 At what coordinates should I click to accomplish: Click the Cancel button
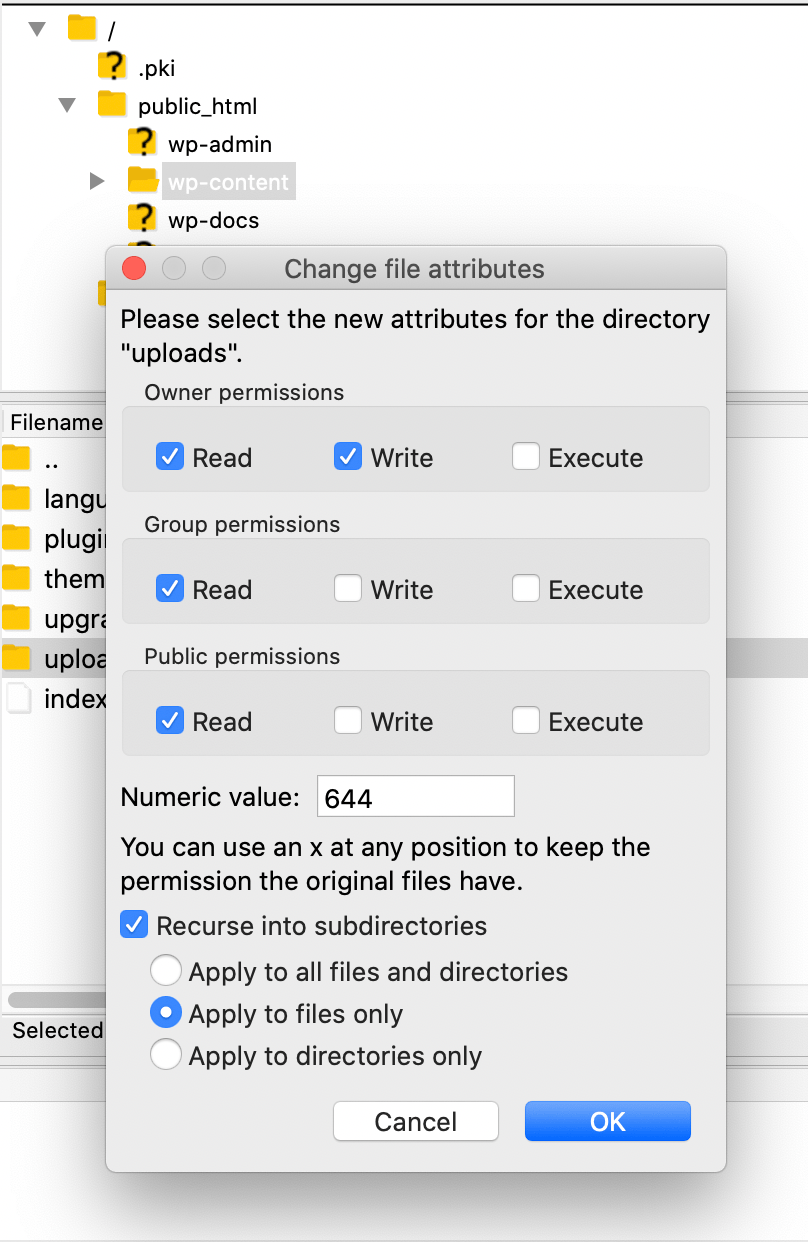point(416,1121)
